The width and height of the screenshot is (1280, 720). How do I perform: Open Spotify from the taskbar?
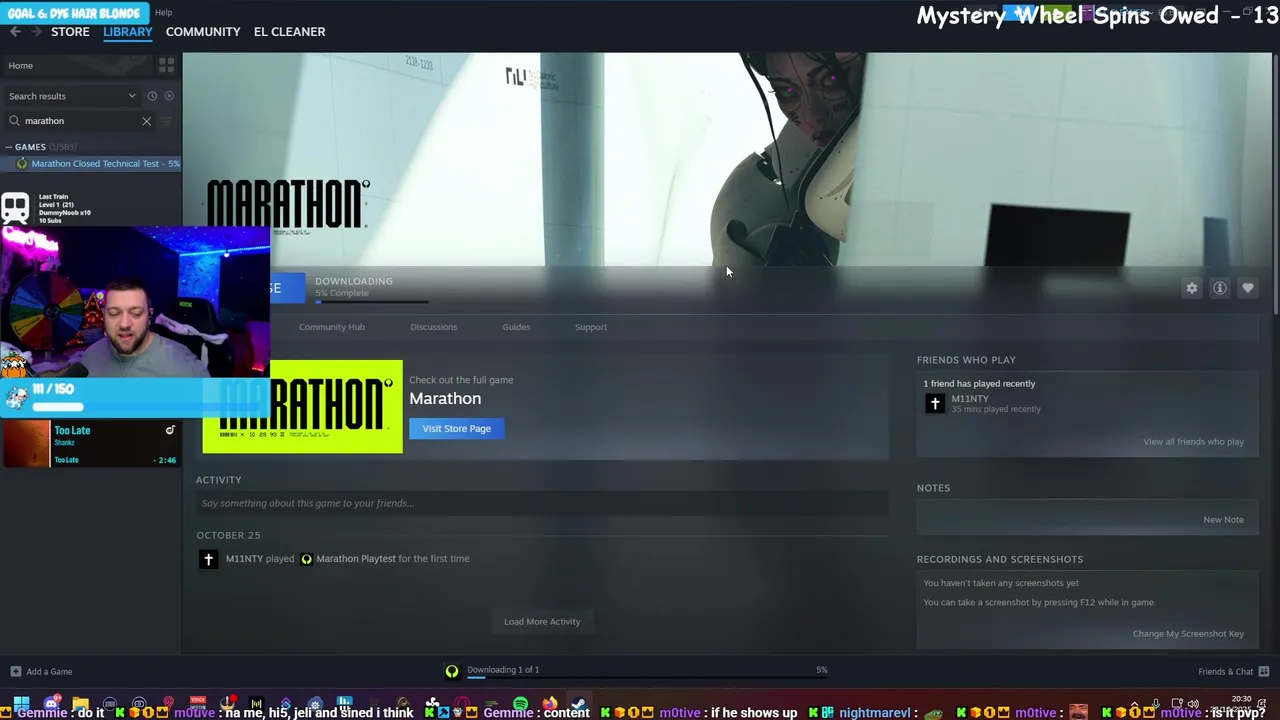click(520, 704)
